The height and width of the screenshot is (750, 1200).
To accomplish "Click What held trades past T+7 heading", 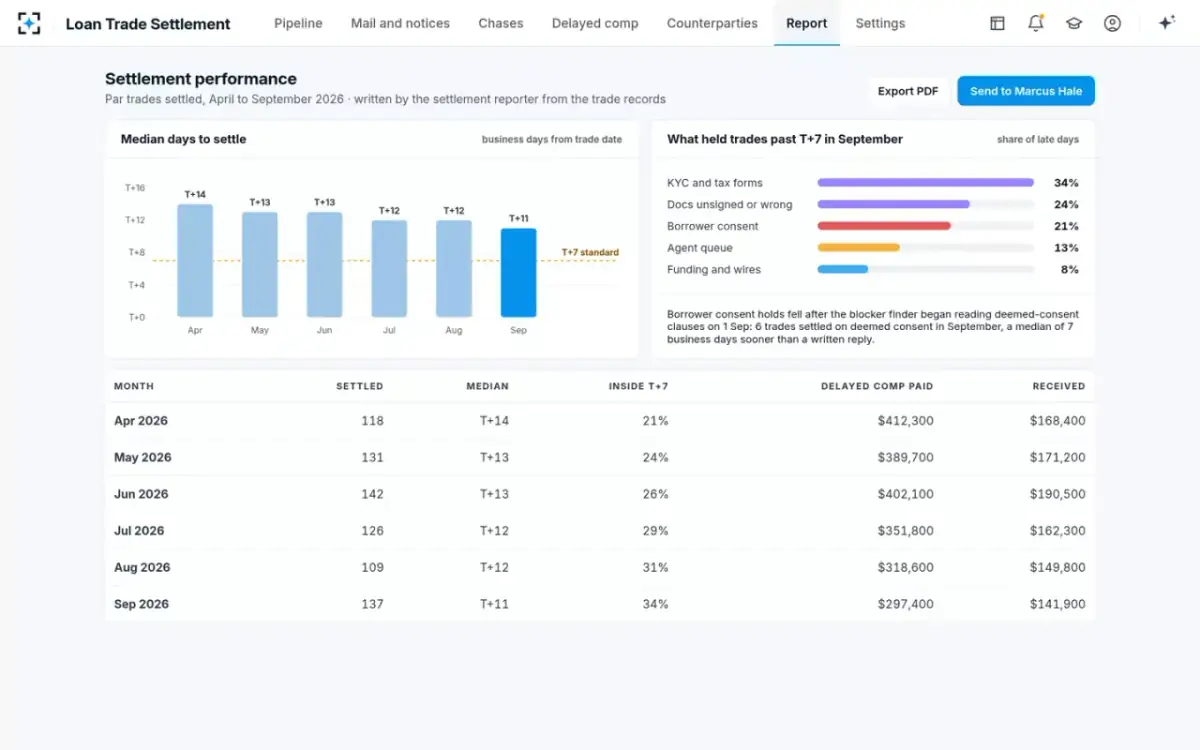I will click(785, 139).
